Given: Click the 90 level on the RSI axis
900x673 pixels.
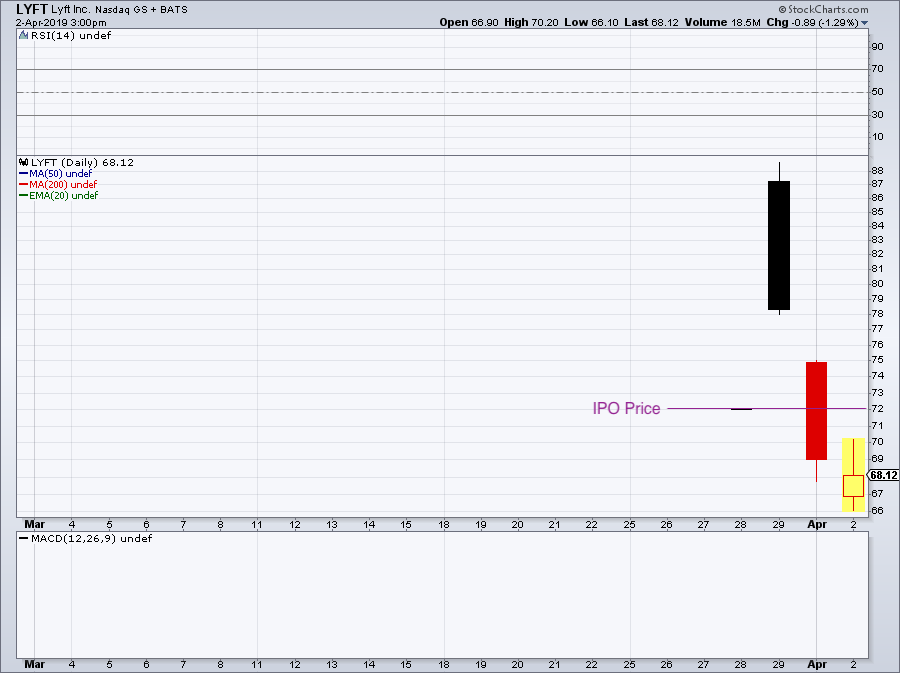Looking at the screenshot, I should pos(877,46).
